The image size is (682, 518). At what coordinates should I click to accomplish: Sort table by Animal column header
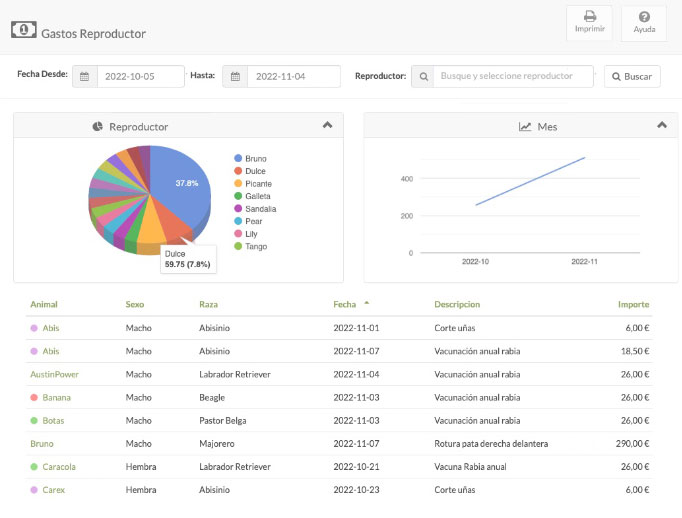(44, 304)
